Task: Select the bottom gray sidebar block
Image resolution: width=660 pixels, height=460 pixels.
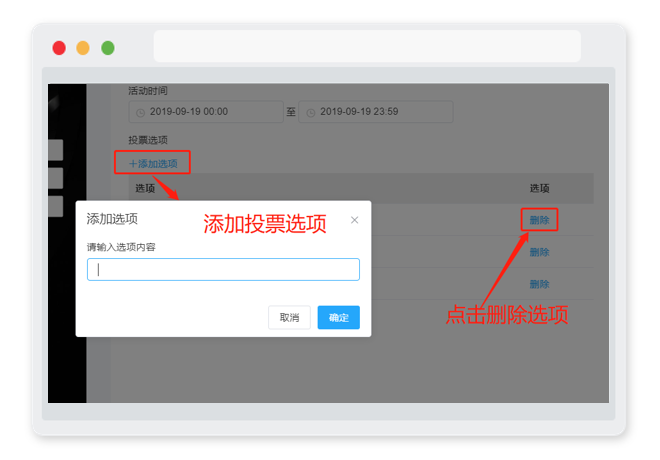Action: (56, 206)
